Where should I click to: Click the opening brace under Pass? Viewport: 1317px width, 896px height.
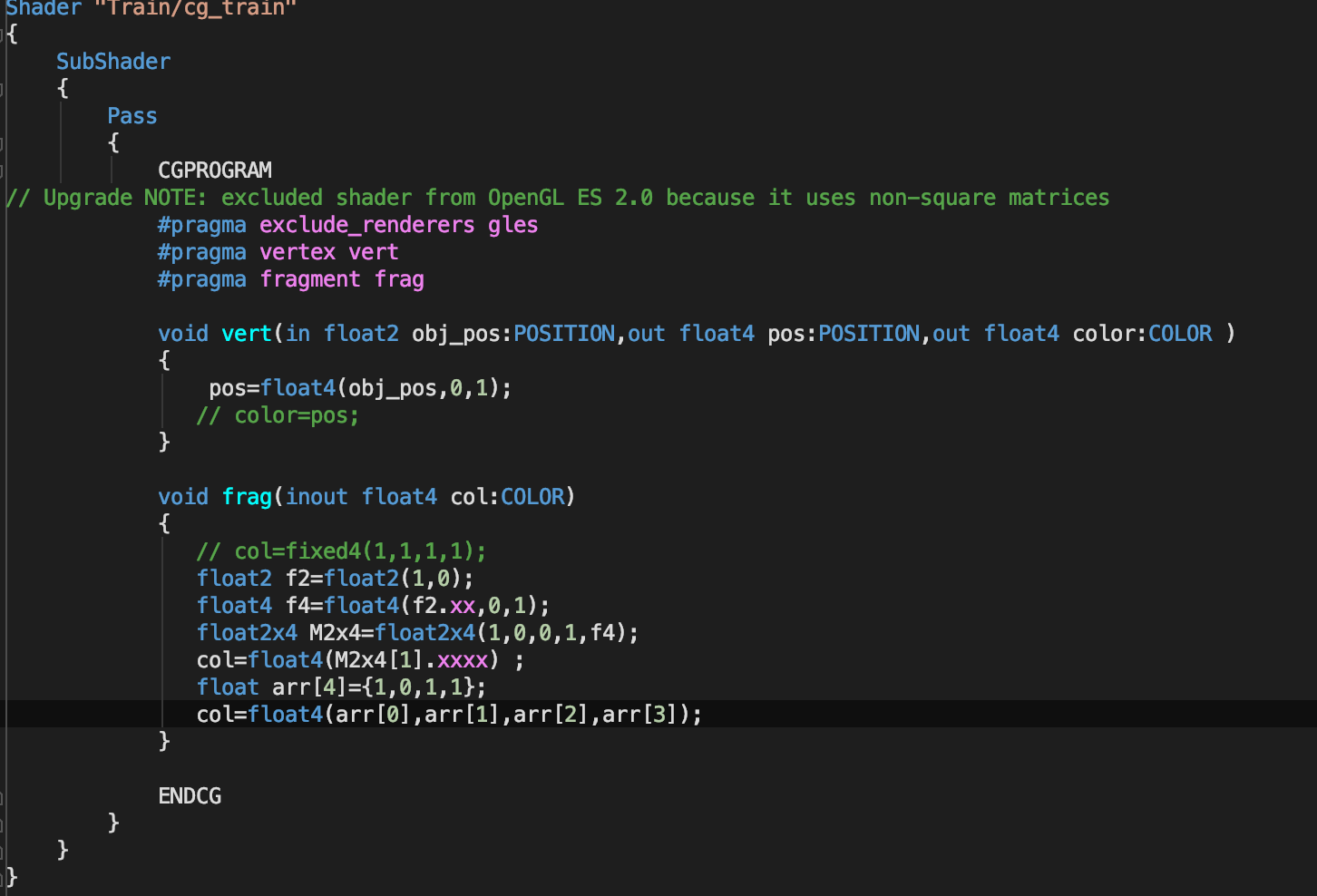(113, 143)
